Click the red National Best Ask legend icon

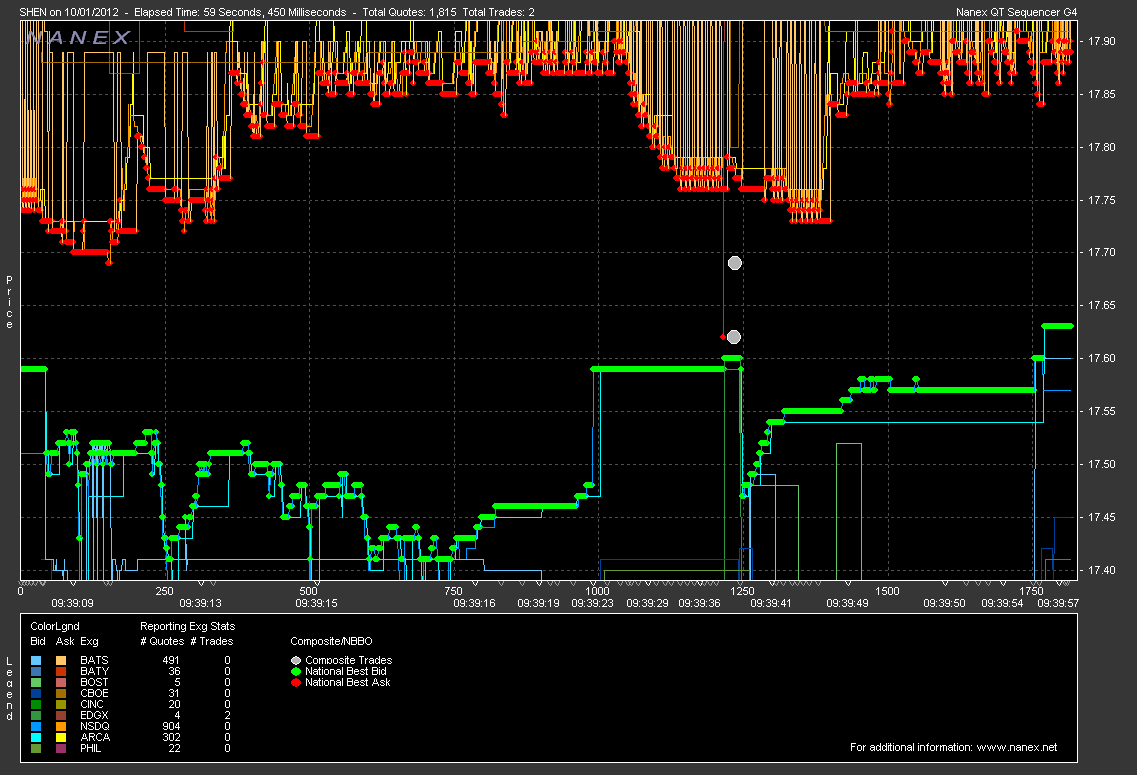pyautogui.click(x=296, y=682)
